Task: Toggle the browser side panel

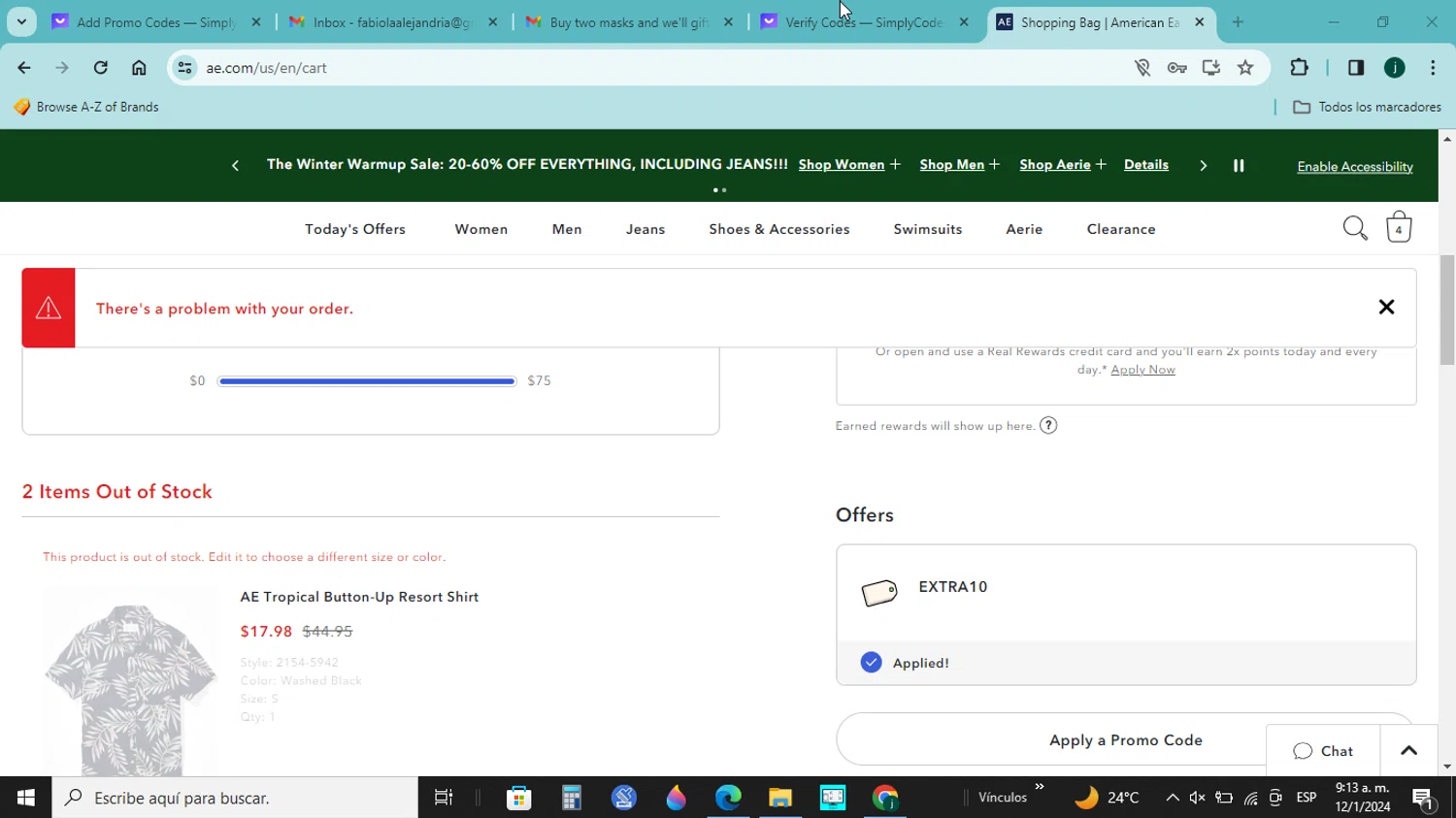Action: [1356, 68]
